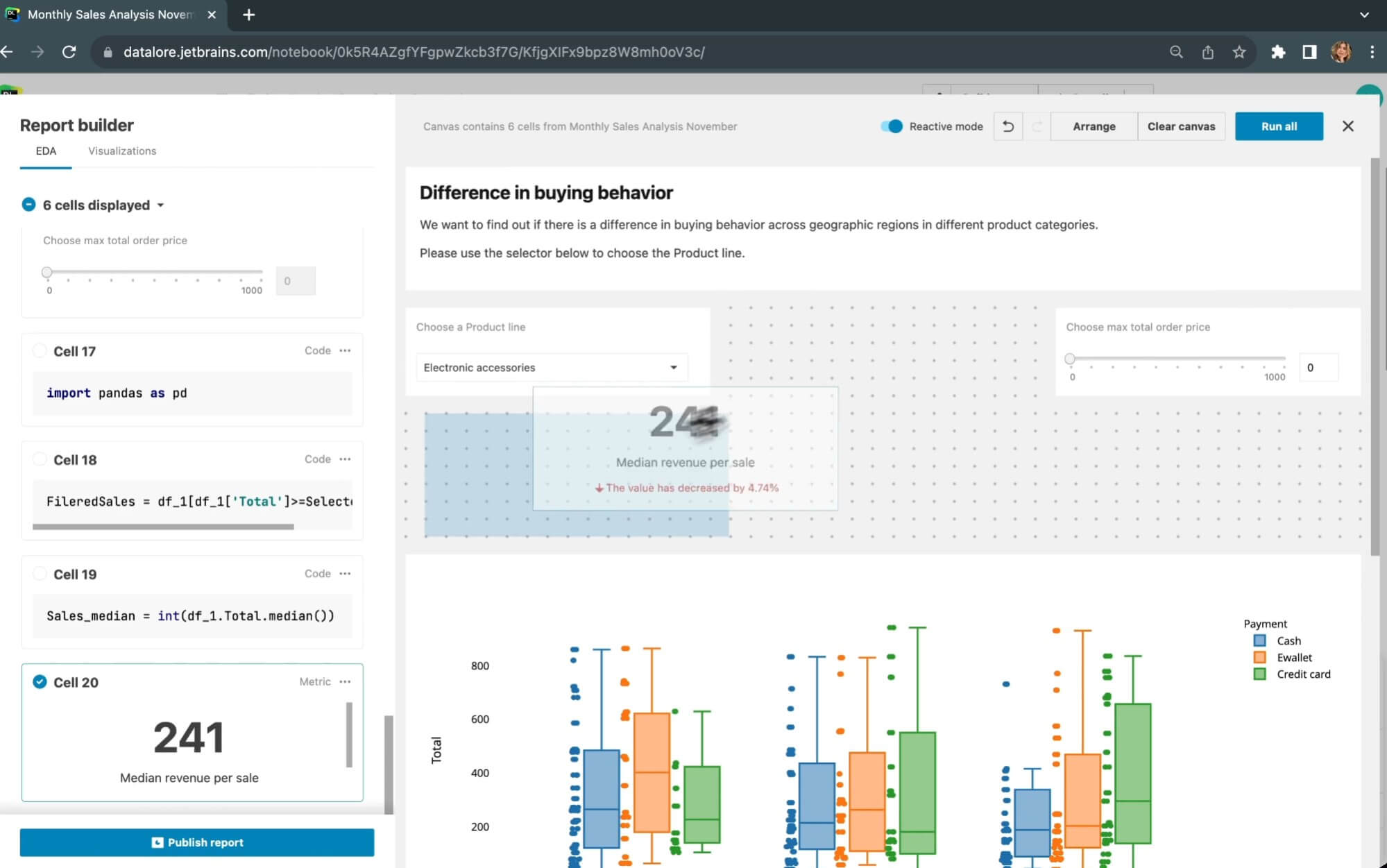Click Cell 18 horizontal code scrollbar

(x=163, y=527)
